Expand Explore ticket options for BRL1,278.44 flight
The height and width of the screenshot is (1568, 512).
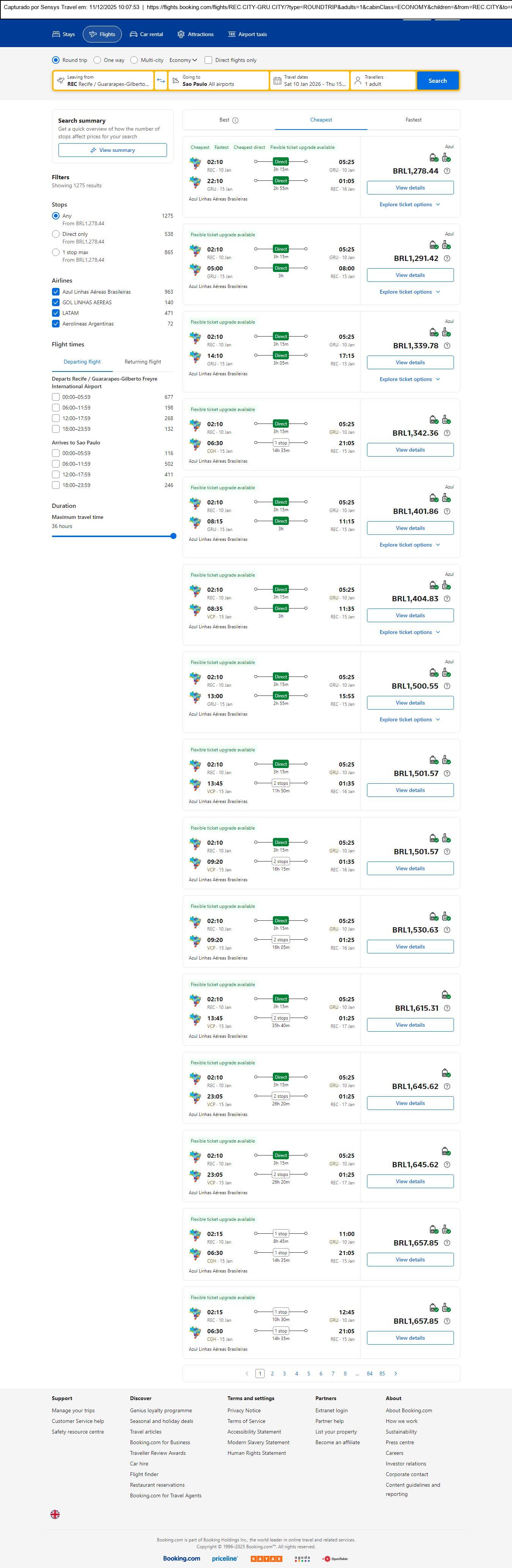pyautogui.click(x=410, y=204)
